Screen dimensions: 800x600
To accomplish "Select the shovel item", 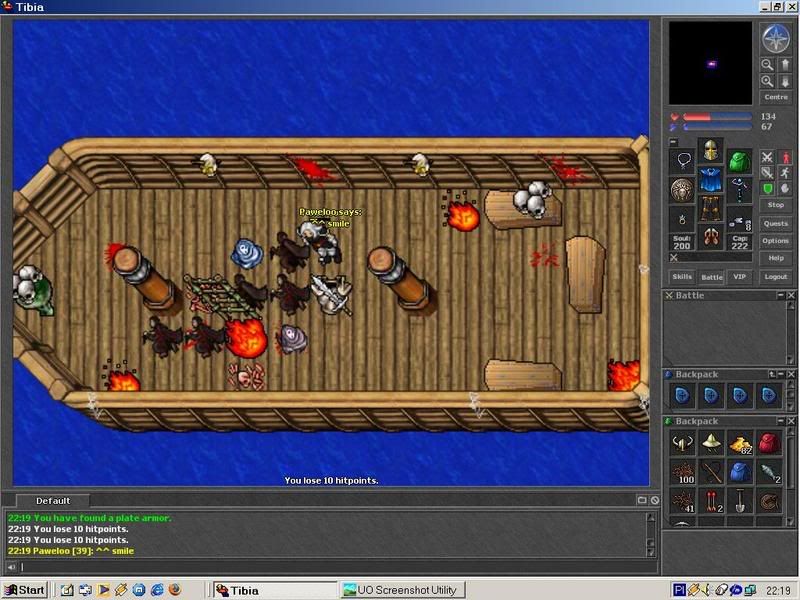I will [740, 502].
